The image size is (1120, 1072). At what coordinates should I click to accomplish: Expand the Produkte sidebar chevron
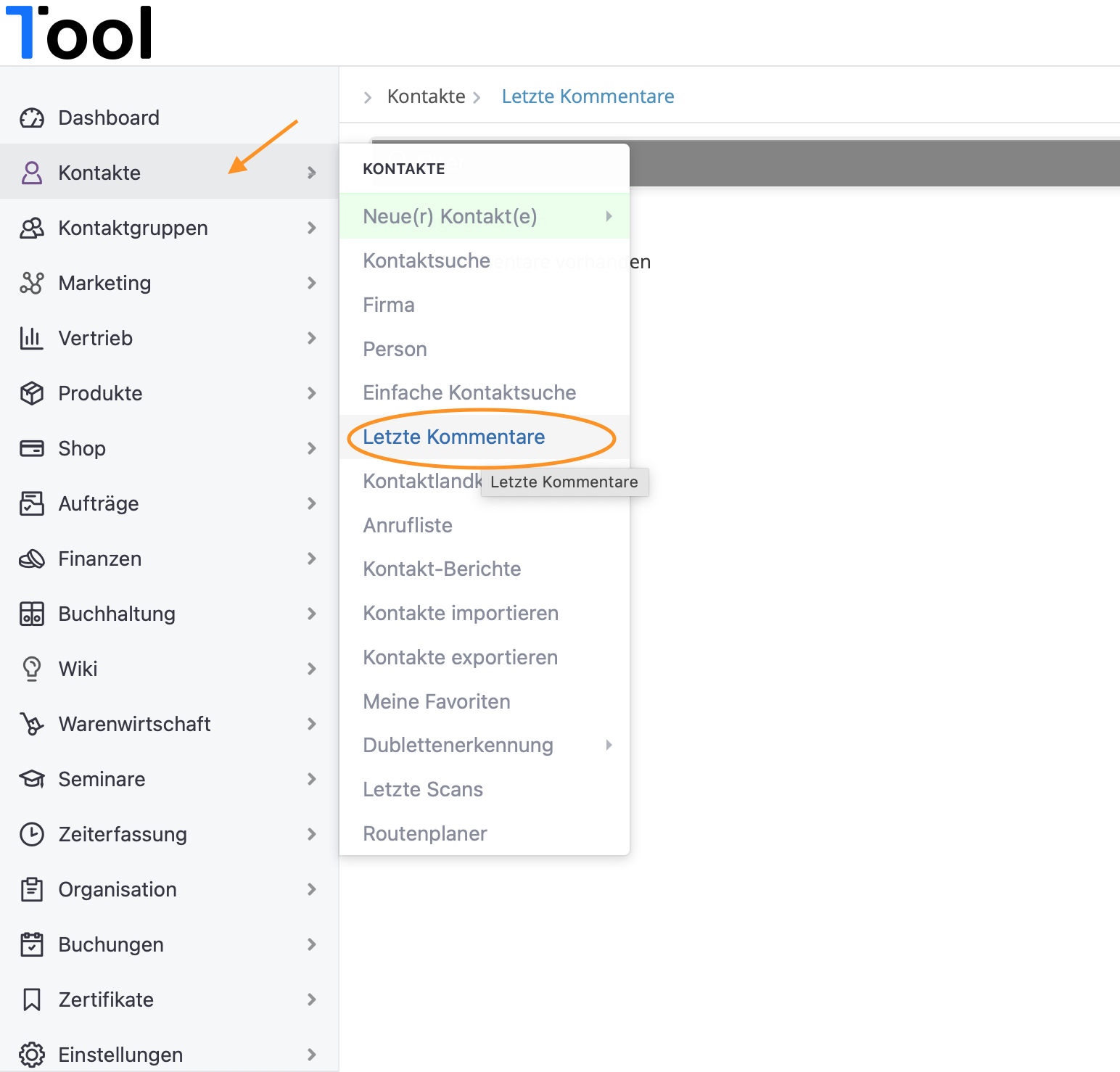tap(312, 393)
